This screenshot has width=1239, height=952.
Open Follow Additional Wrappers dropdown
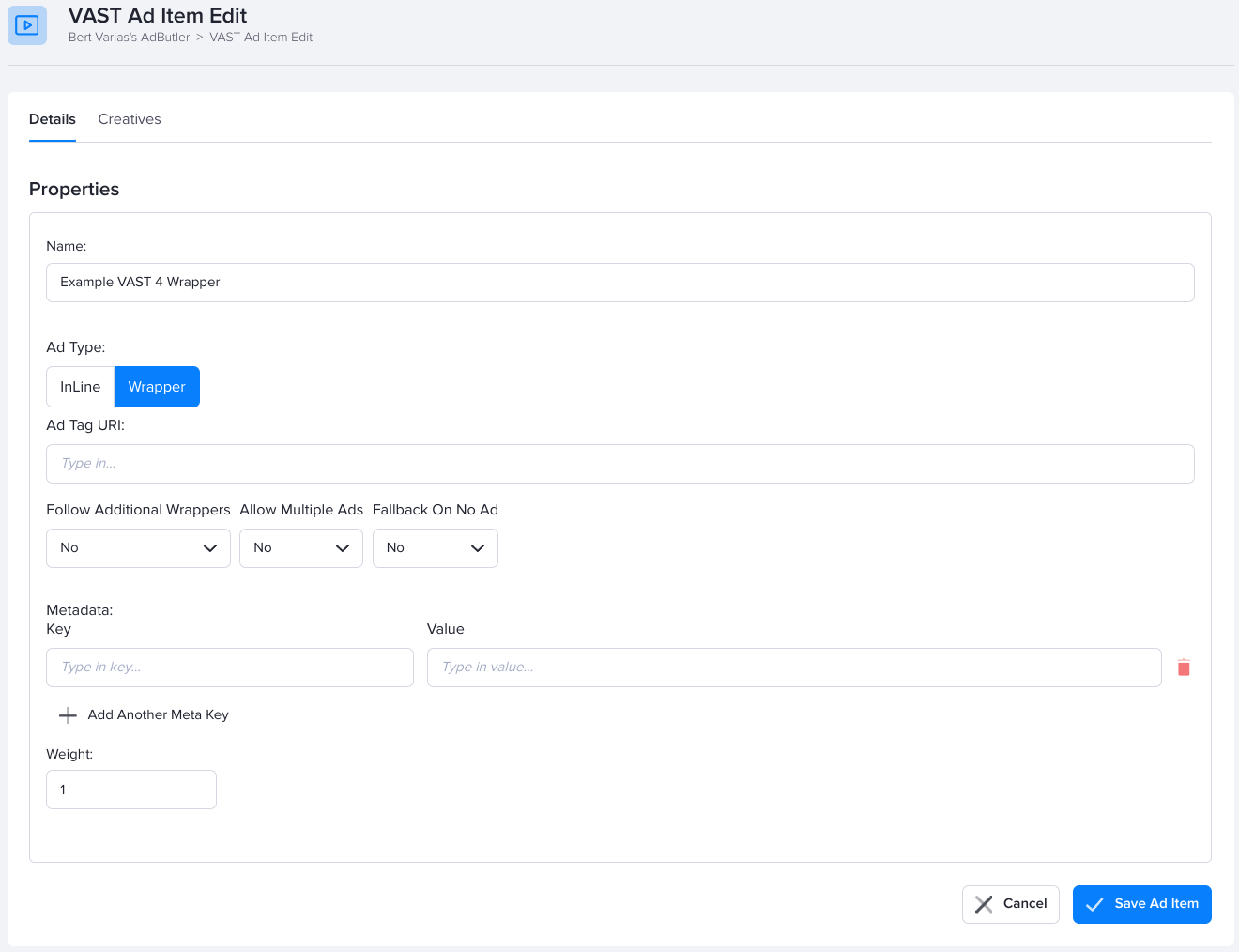coord(138,548)
